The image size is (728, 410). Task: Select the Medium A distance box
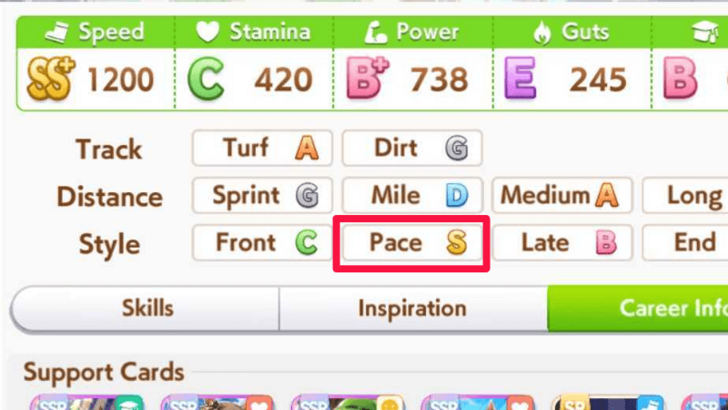point(562,195)
